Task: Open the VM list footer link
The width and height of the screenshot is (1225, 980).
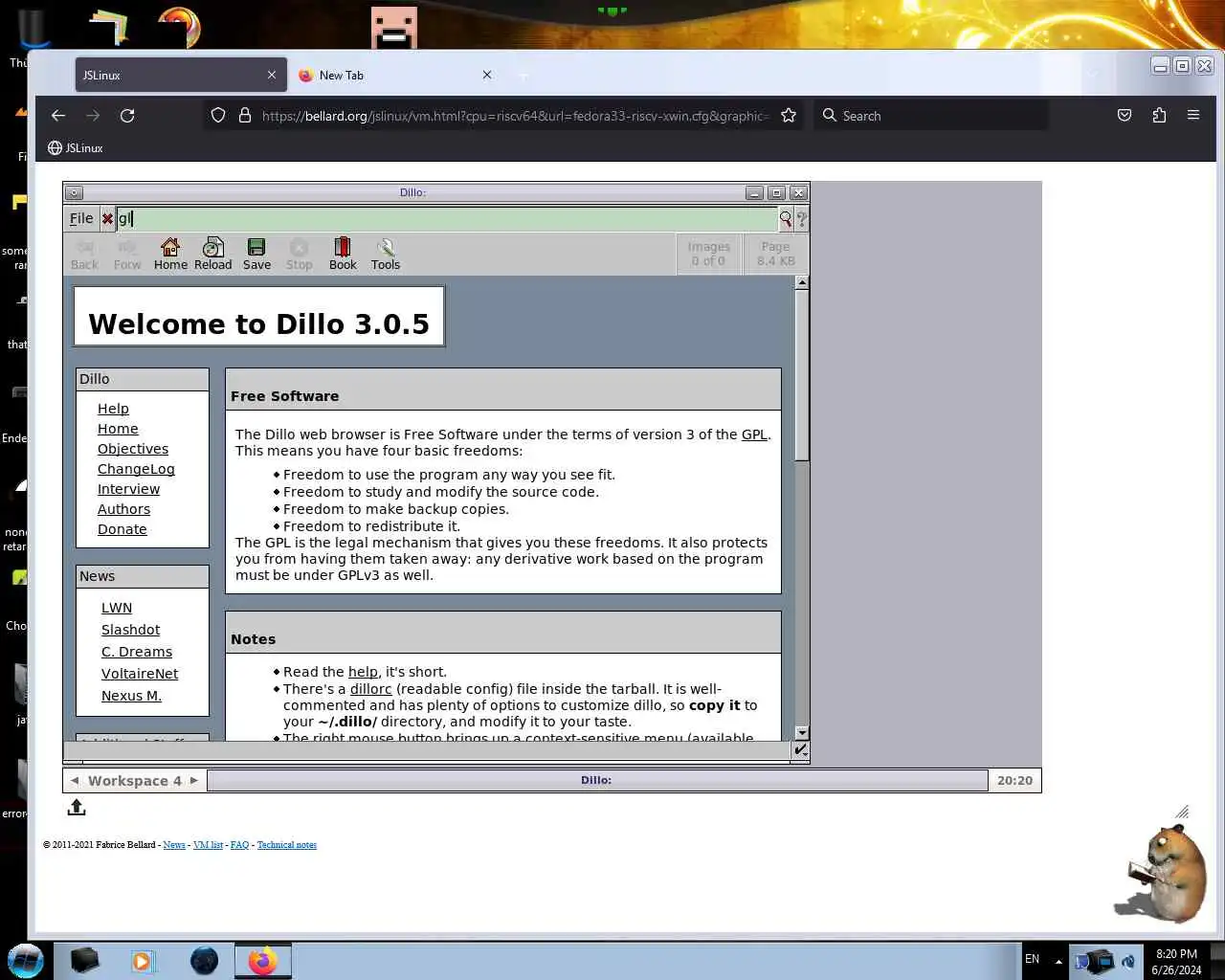Action: (208, 845)
